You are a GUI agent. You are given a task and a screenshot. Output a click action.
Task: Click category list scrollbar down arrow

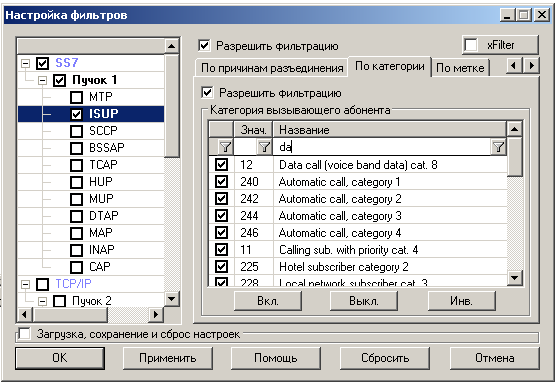(x=515, y=278)
